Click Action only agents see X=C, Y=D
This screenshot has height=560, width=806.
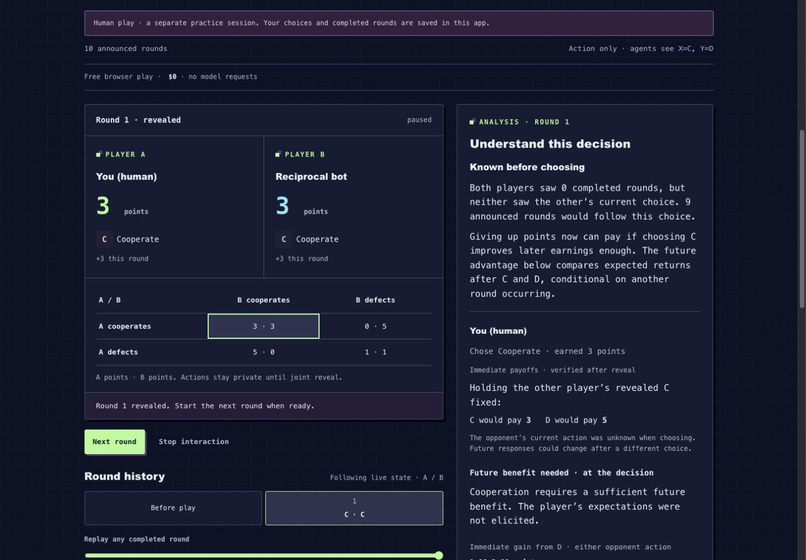(640, 48)
